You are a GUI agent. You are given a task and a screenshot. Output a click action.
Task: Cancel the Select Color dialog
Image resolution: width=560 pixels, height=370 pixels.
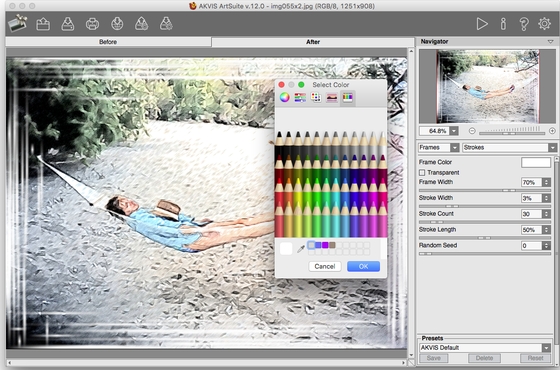click(325, 266)
